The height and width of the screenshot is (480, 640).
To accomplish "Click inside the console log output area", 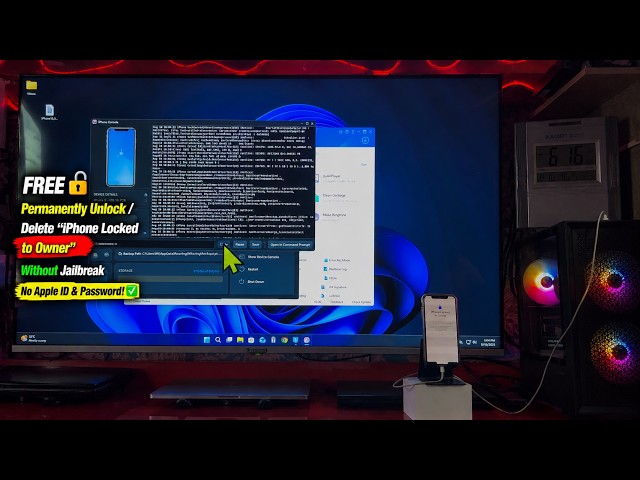I will pos(233,182).
